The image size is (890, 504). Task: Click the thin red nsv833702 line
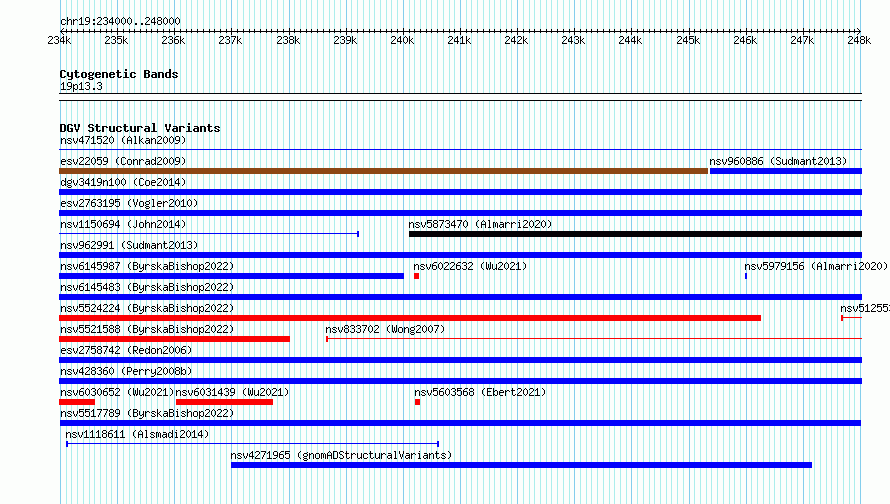594,339
